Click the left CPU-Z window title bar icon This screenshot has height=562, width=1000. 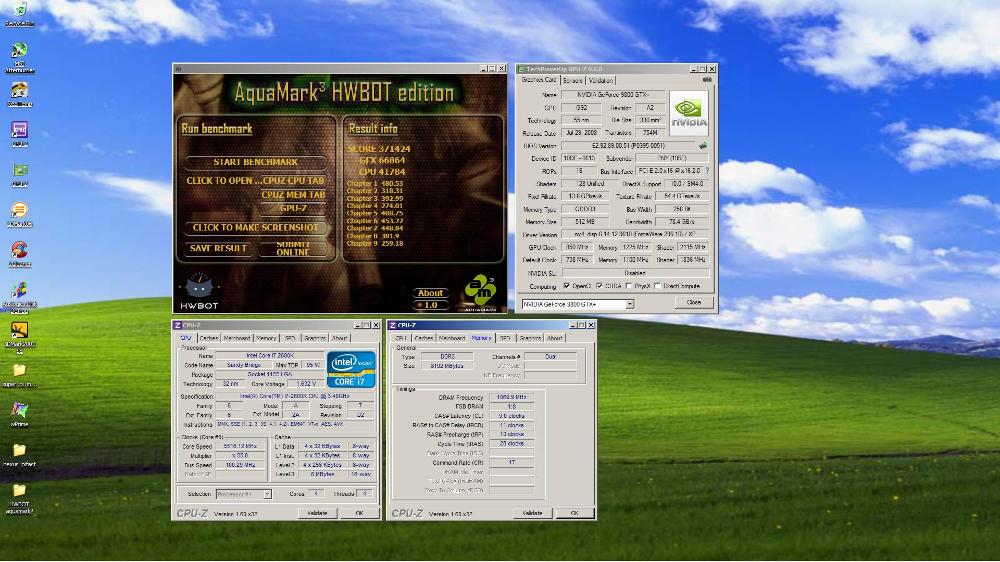coord(178,325)
